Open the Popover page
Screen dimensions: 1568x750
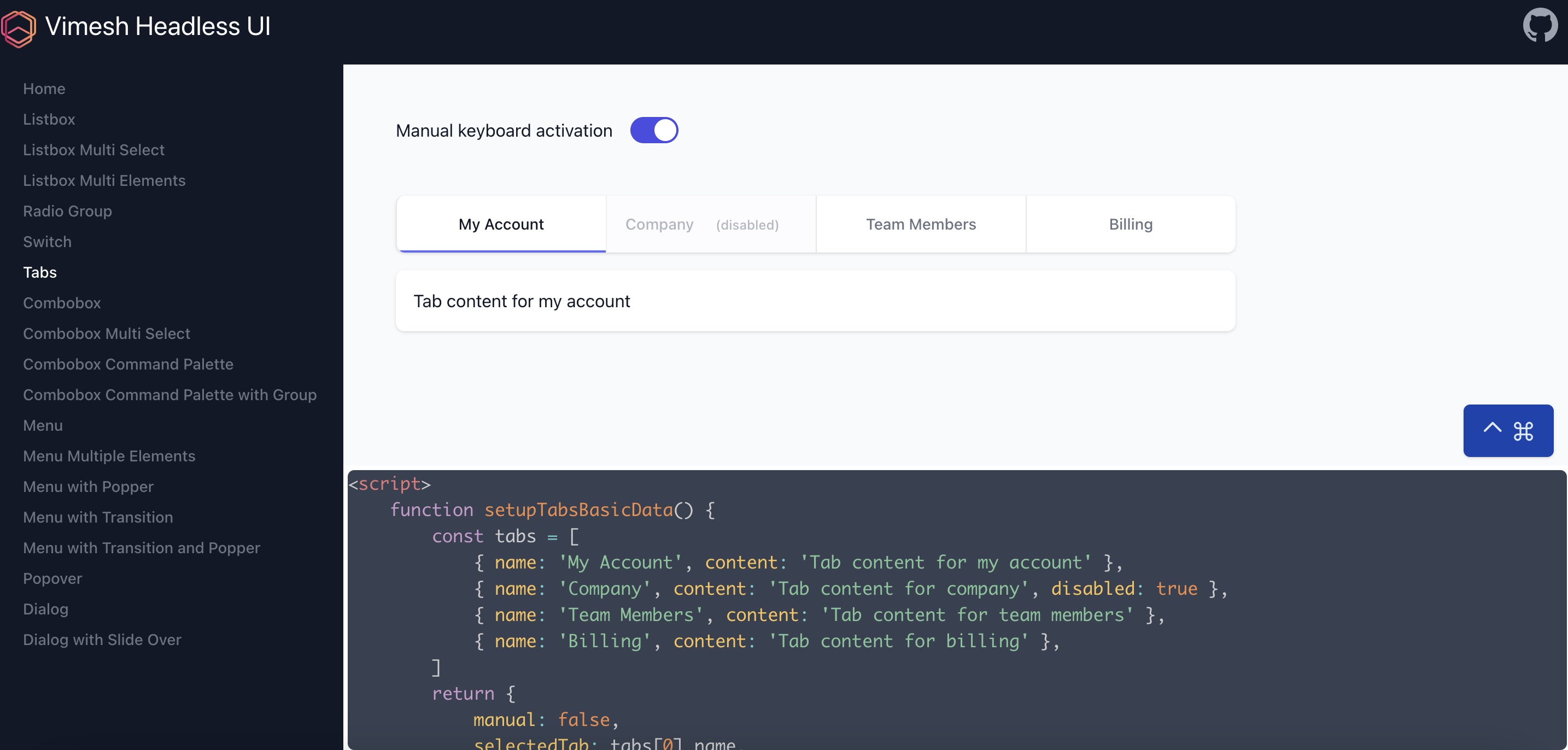52,578
